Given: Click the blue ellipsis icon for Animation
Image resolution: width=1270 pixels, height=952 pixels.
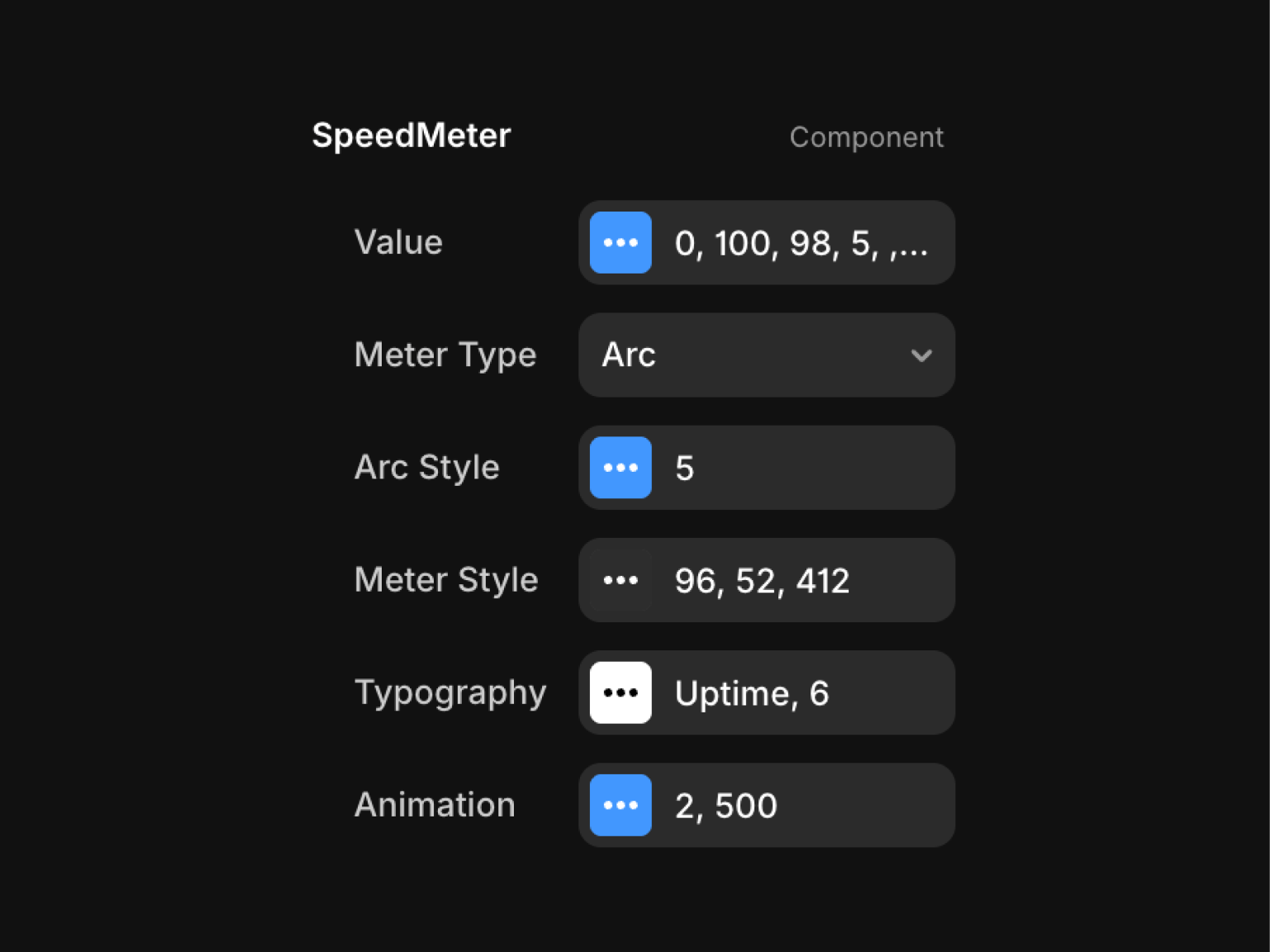Looking at the screenshot, I should pos(621,805).
